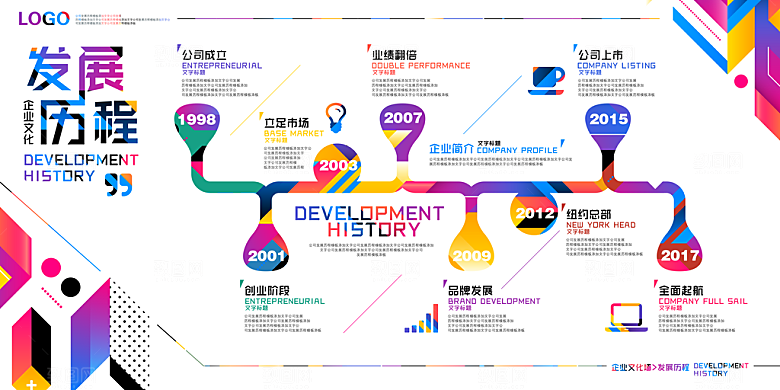Click the 企业简介 heading

tap(451, 149)
